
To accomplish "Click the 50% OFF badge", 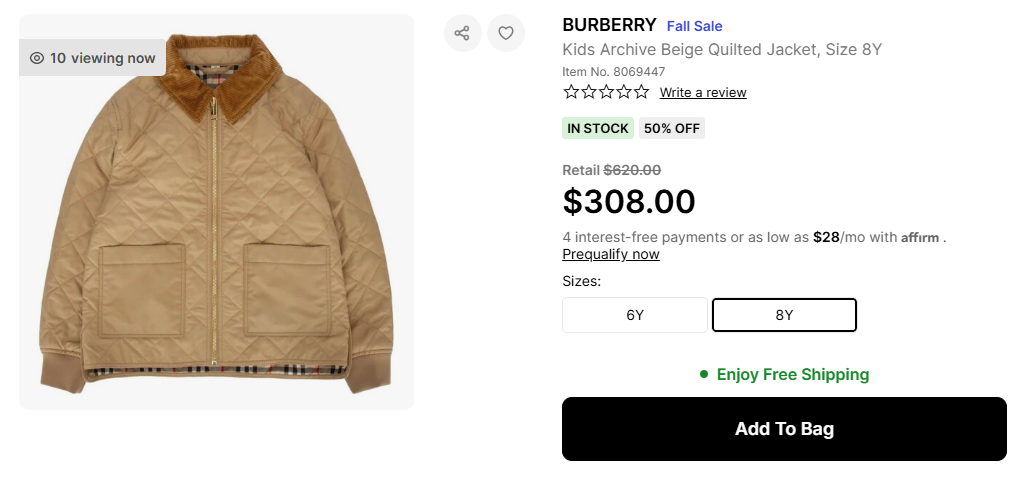I will click(672, 128).
